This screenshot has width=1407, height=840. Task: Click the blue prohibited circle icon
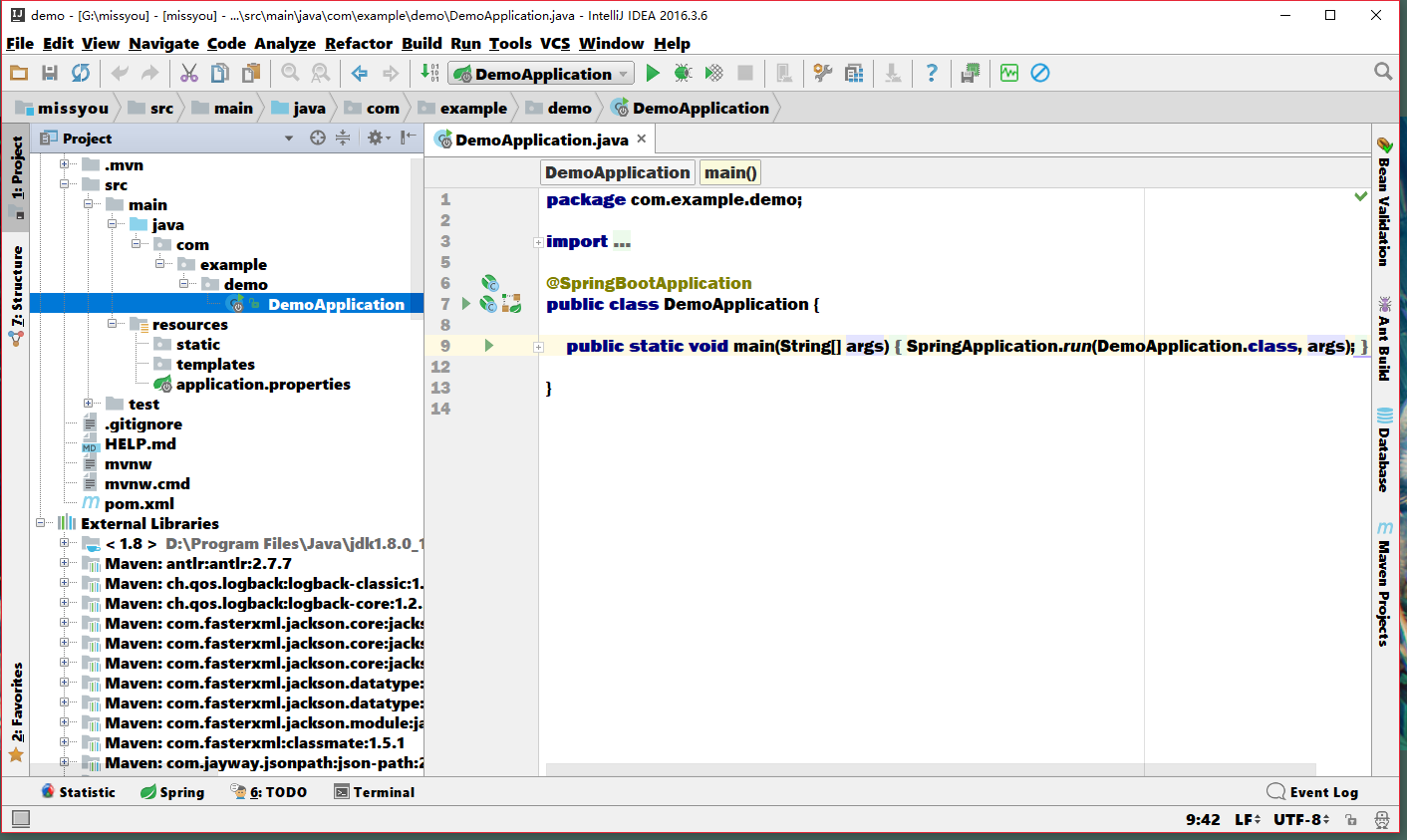(x=1040, y=73)
